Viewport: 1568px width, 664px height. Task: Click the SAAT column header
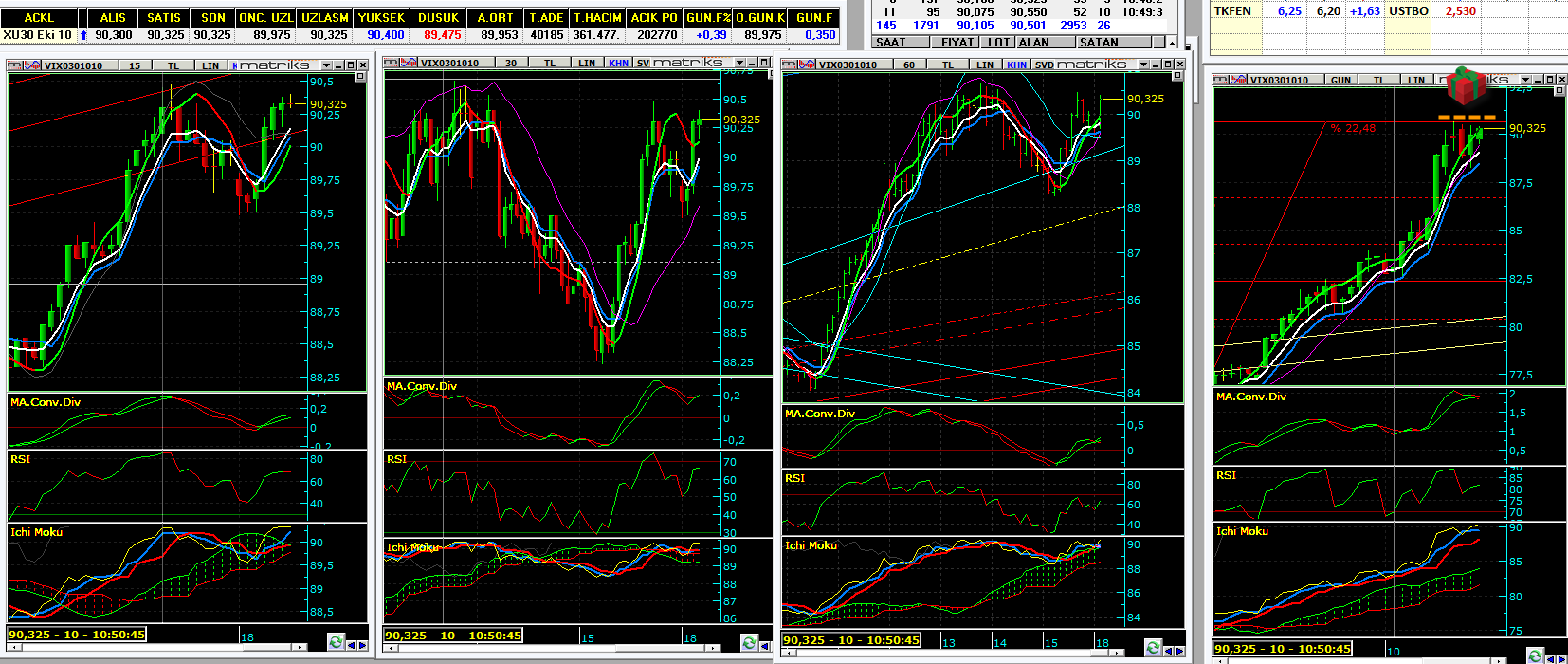pos(890,42)
